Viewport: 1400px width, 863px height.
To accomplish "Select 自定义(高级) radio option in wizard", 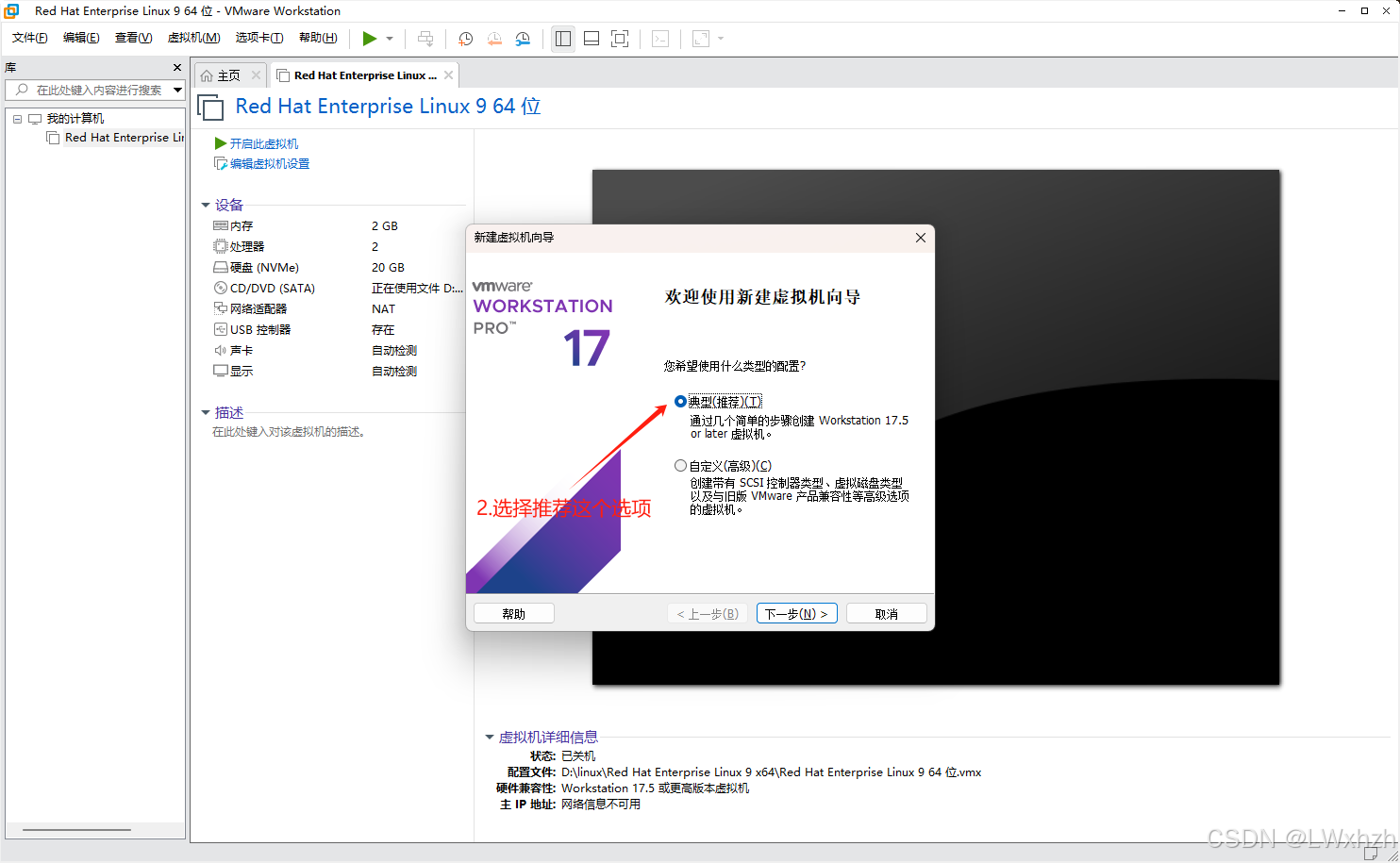I will tap(680, 466).
